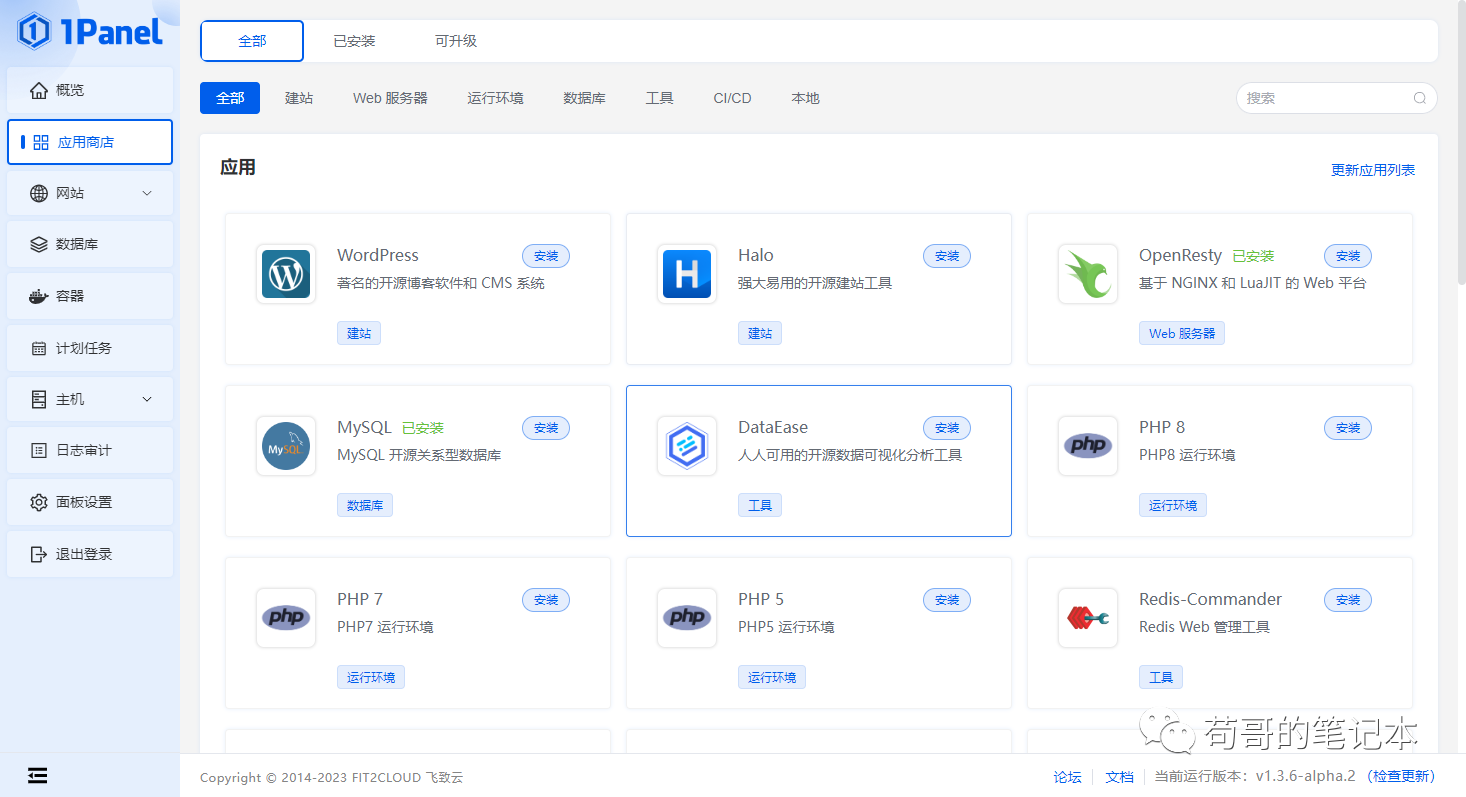Filter apps by 工具 category
Screen dimensions: 1466x797
[x=660, y=98]
